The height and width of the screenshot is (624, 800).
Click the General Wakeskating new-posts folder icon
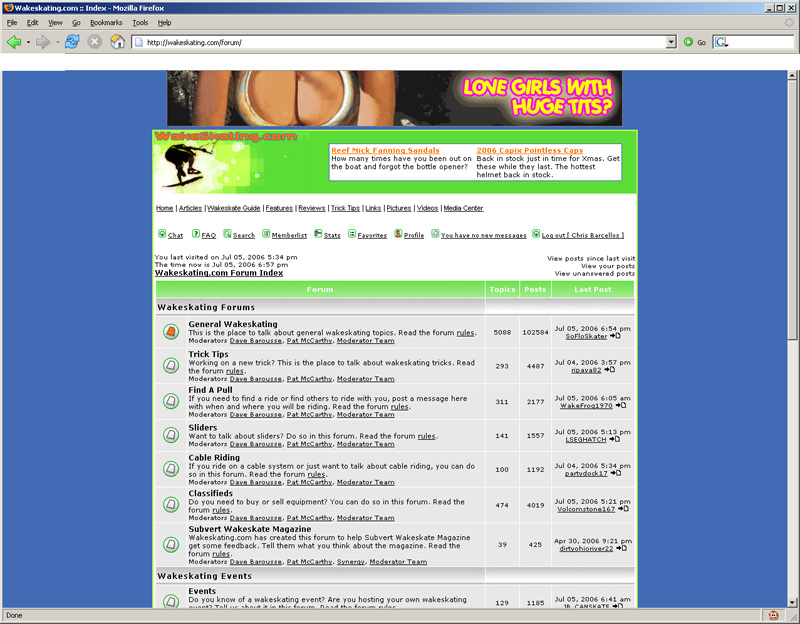pyautogui.click(x=170, y=331)
